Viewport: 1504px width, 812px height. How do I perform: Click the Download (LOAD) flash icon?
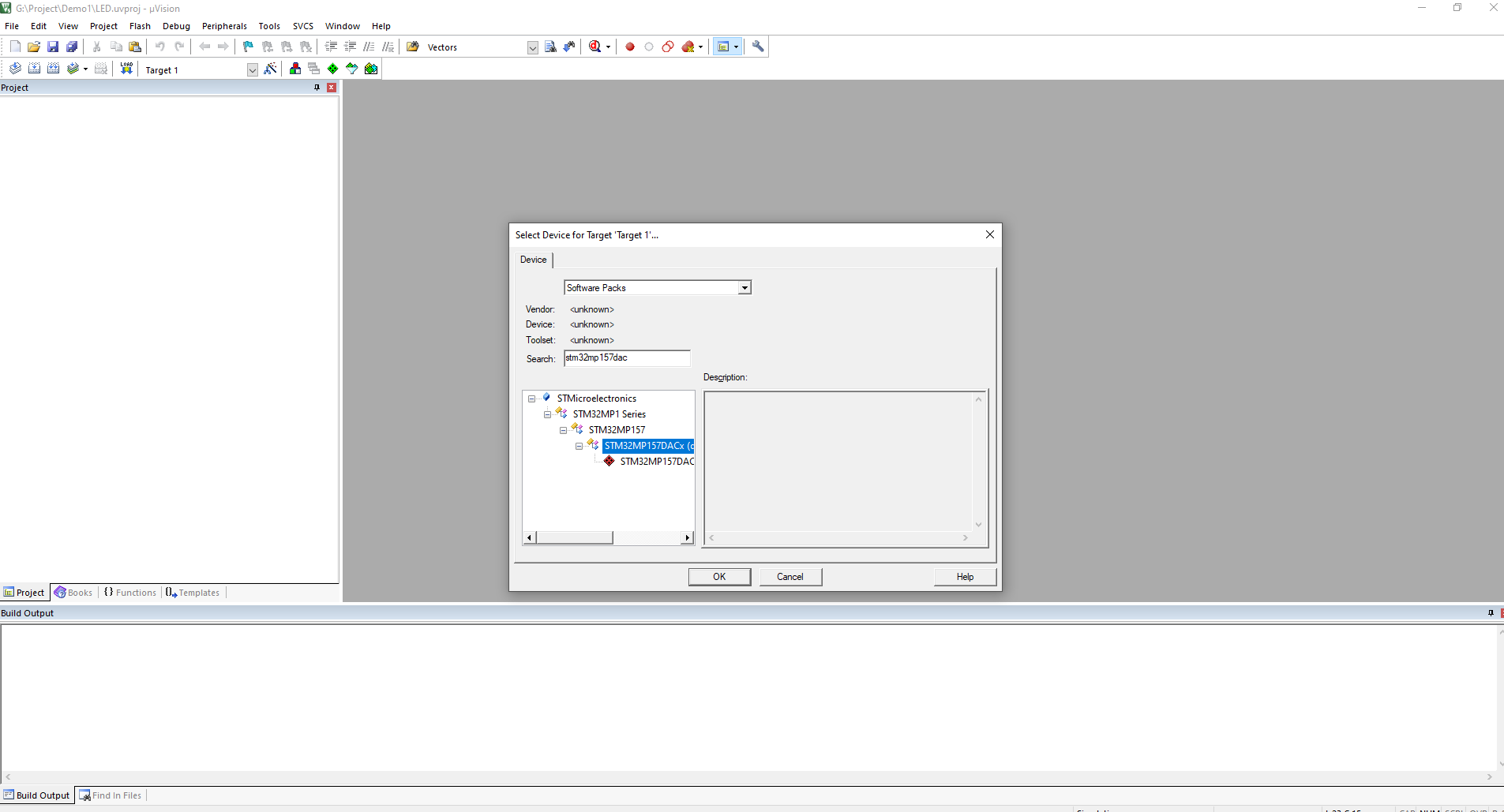point(126,69)
